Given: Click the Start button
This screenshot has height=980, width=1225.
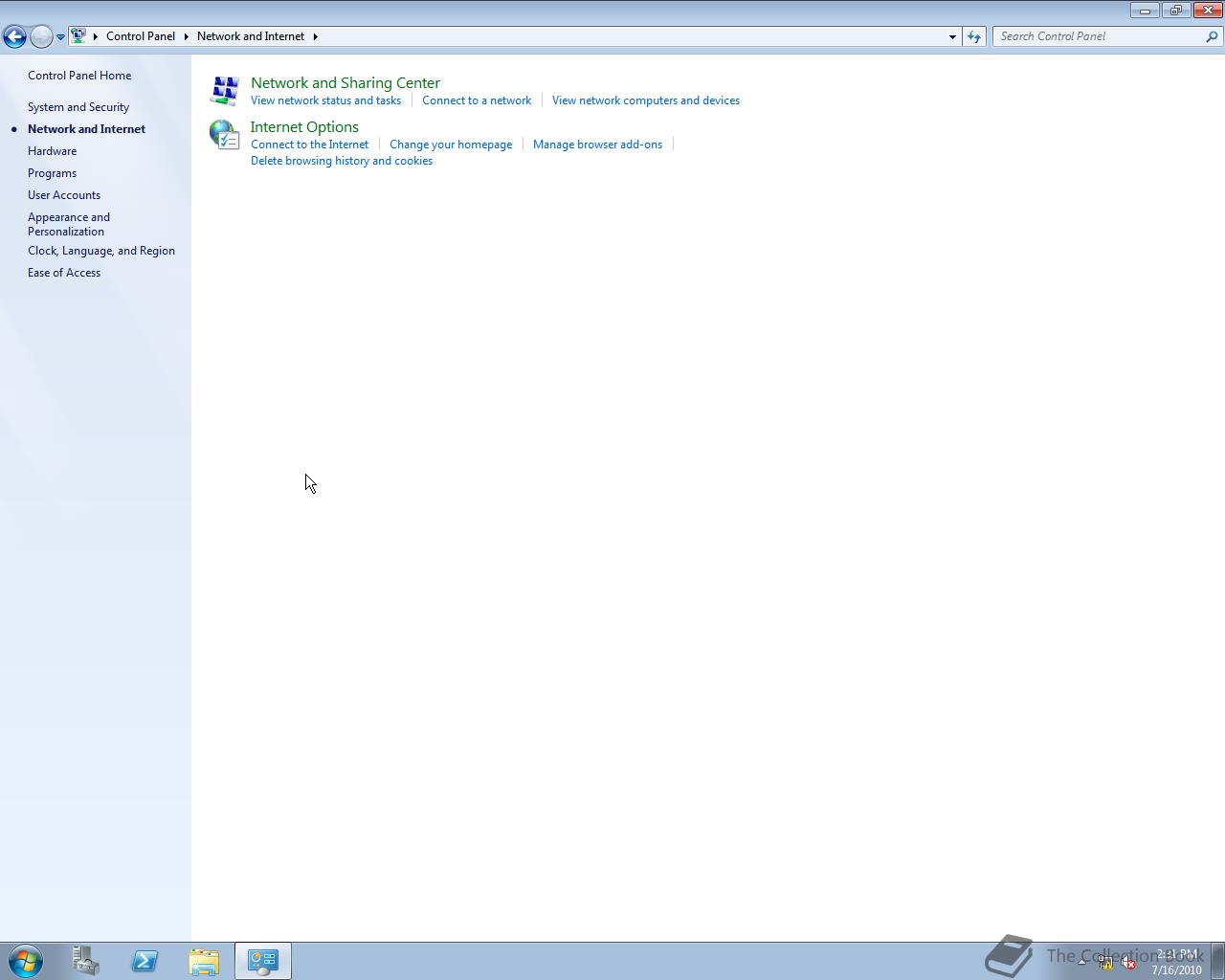Looking at the screenshot, I should click(x=26, y=960).
